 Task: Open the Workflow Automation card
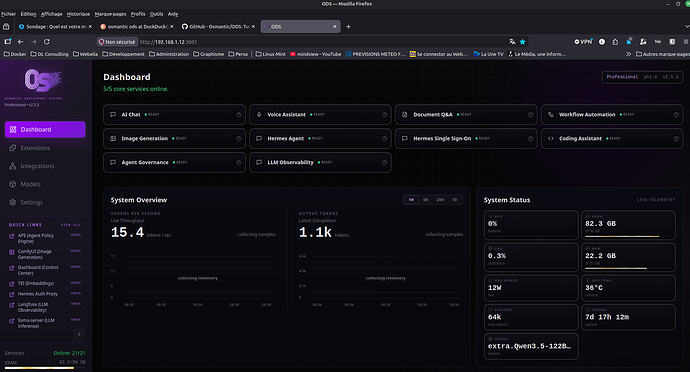(612, 114)
